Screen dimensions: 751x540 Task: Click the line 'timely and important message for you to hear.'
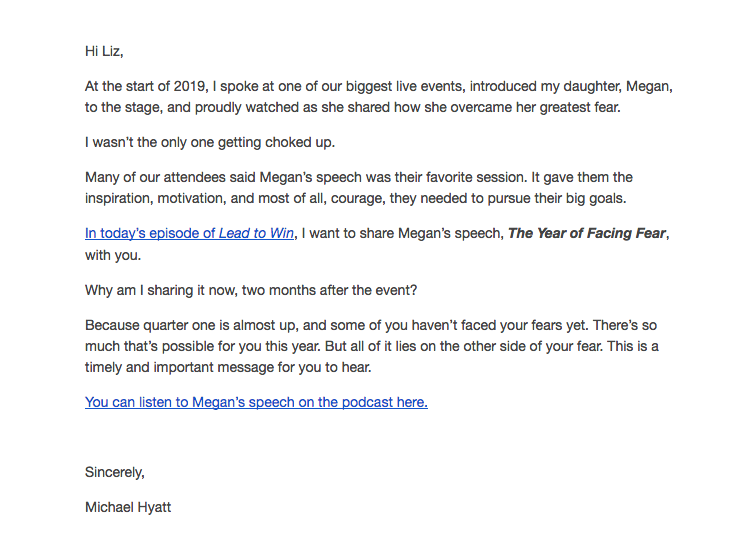228,368
